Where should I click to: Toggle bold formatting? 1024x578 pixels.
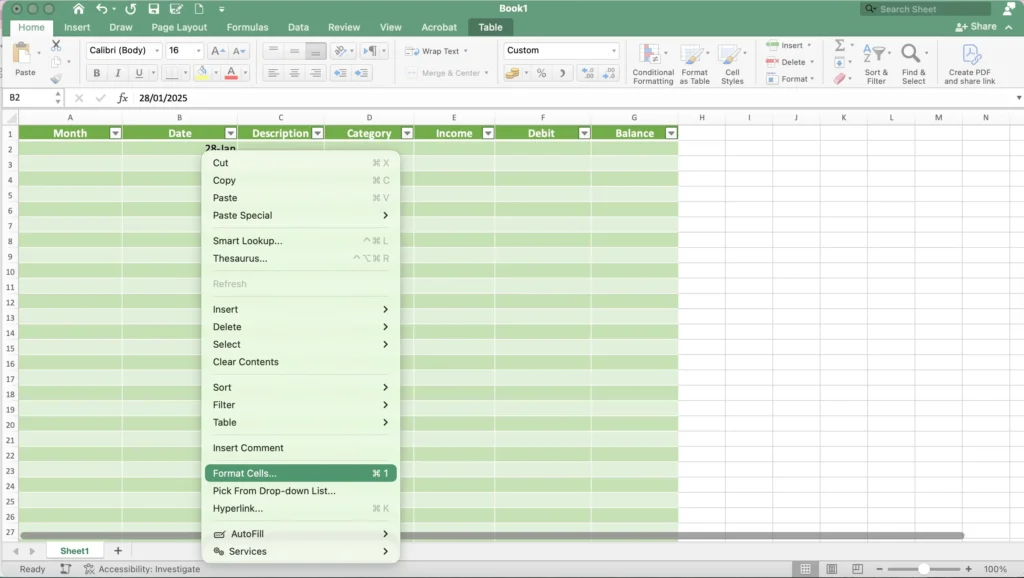(96, 73)
